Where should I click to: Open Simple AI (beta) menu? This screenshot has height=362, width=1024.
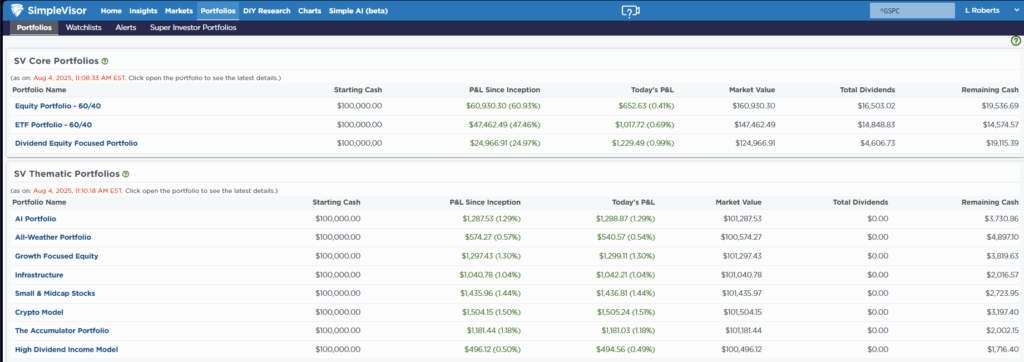pos(358,11)
